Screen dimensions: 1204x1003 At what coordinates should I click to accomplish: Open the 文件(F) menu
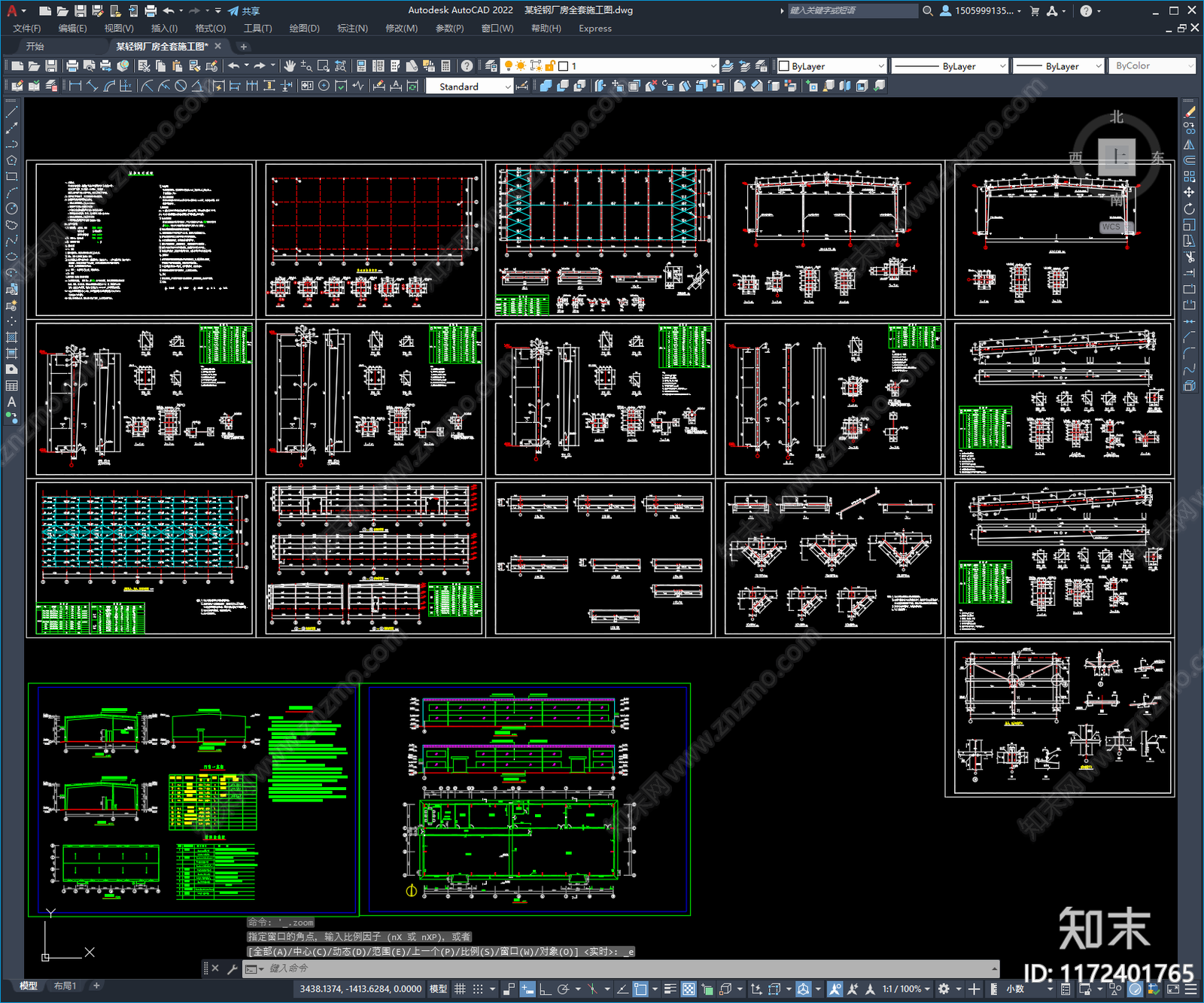click(x=26, y=29)
